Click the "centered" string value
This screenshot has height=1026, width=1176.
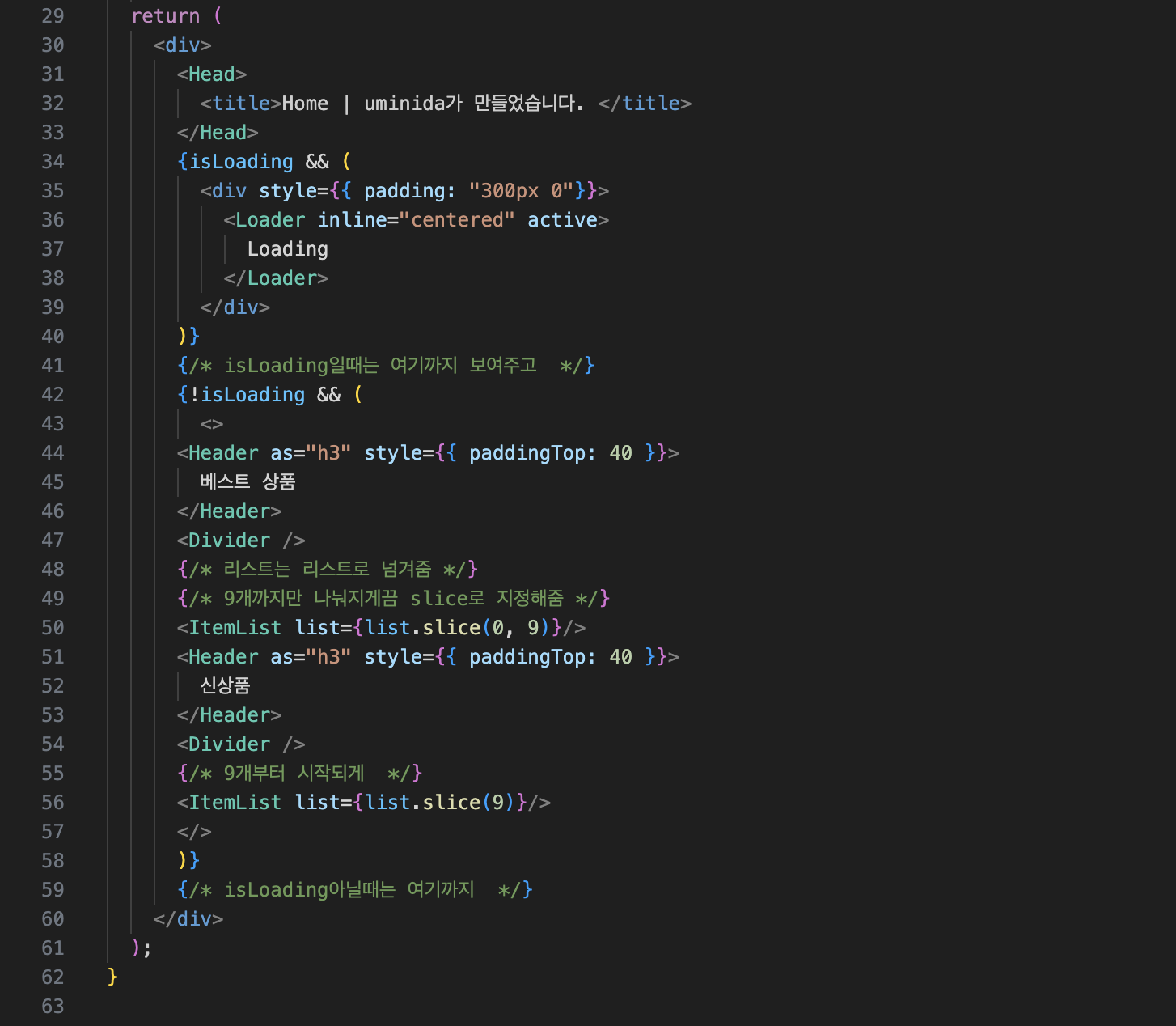tap(457, 220)
